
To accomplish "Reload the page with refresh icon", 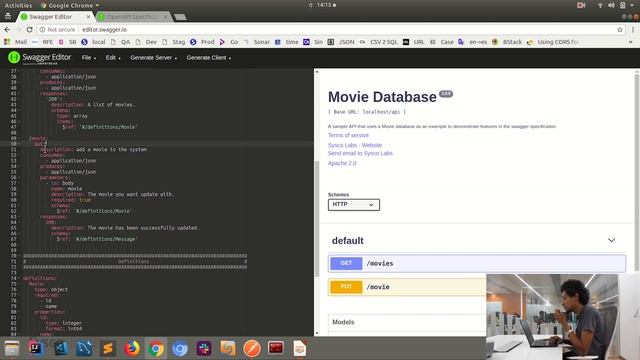I will tap(29, 29).
